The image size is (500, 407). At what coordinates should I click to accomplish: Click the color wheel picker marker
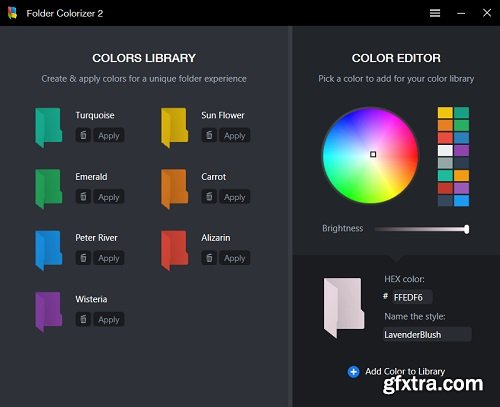coord(373,154)
